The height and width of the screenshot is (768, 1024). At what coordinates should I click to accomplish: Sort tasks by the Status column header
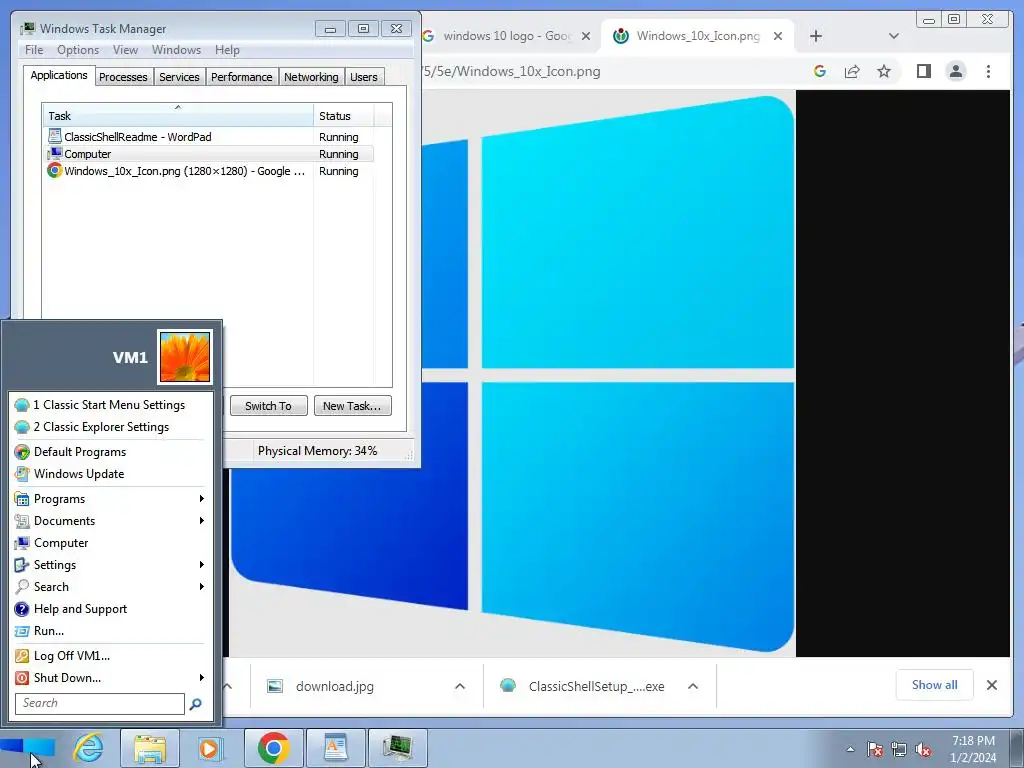(x=344, y=116)
